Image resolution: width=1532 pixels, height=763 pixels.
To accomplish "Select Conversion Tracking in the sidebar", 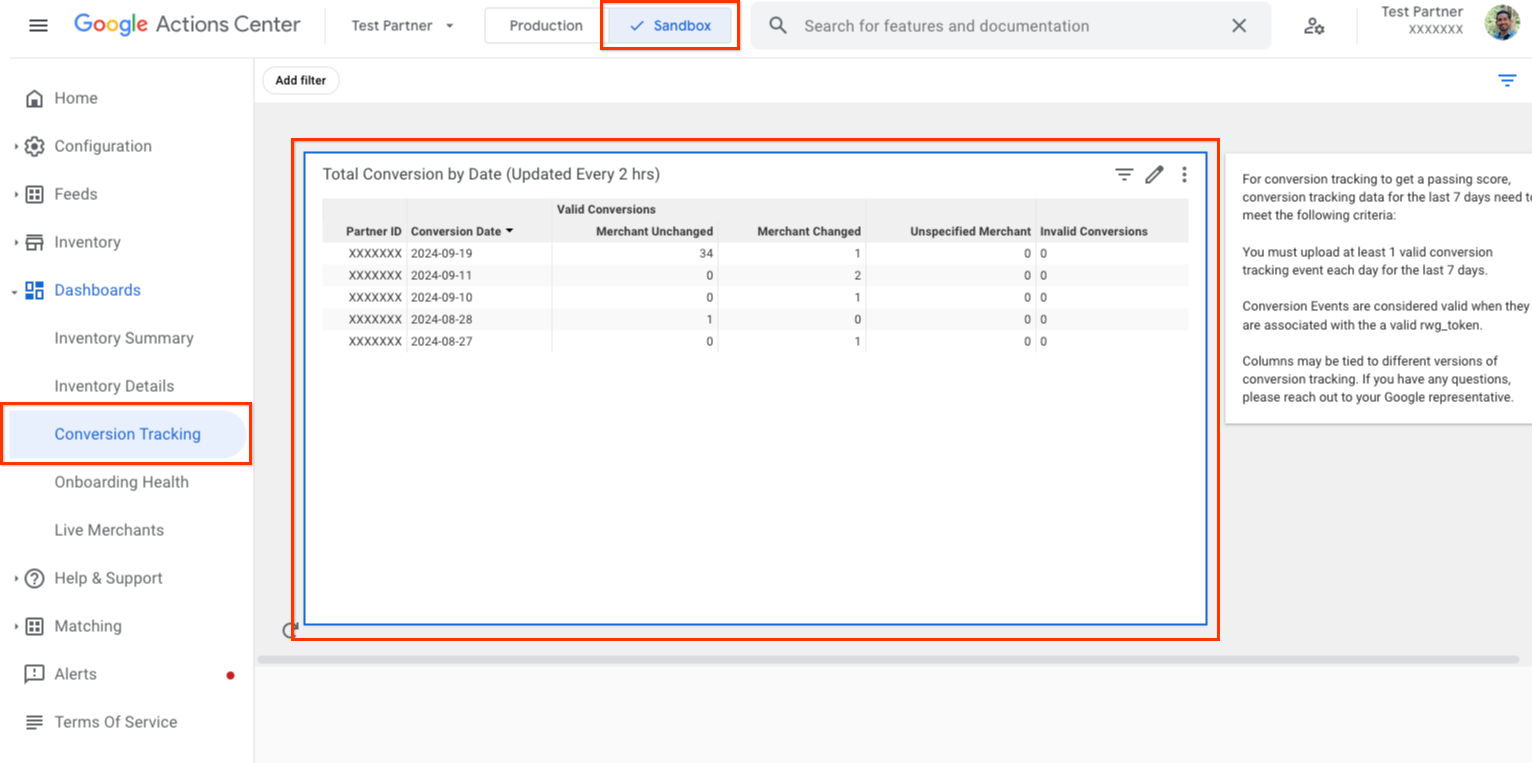I will [127, 433].
